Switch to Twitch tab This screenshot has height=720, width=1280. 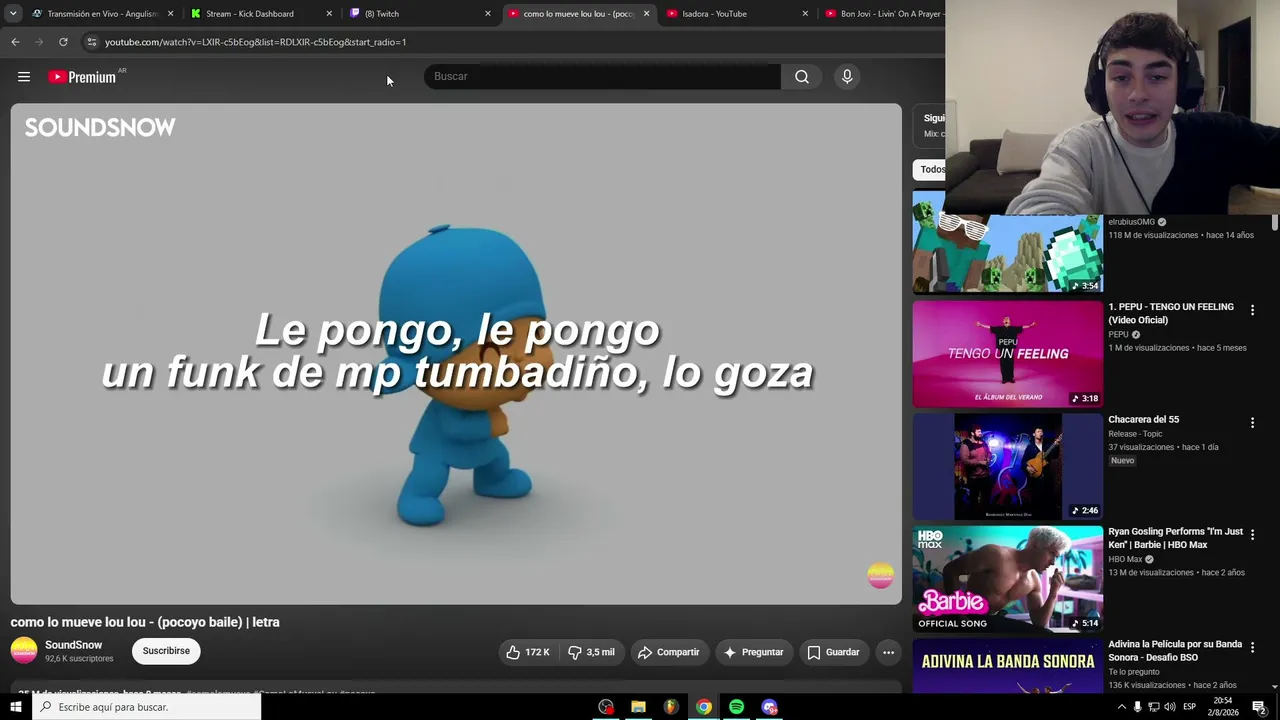[418, 14]
